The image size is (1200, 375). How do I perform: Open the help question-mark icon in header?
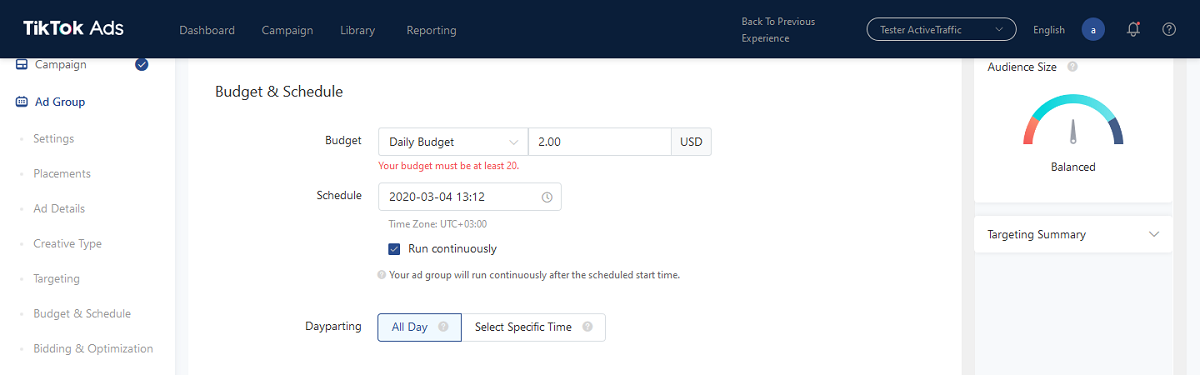pos(1169,30)
